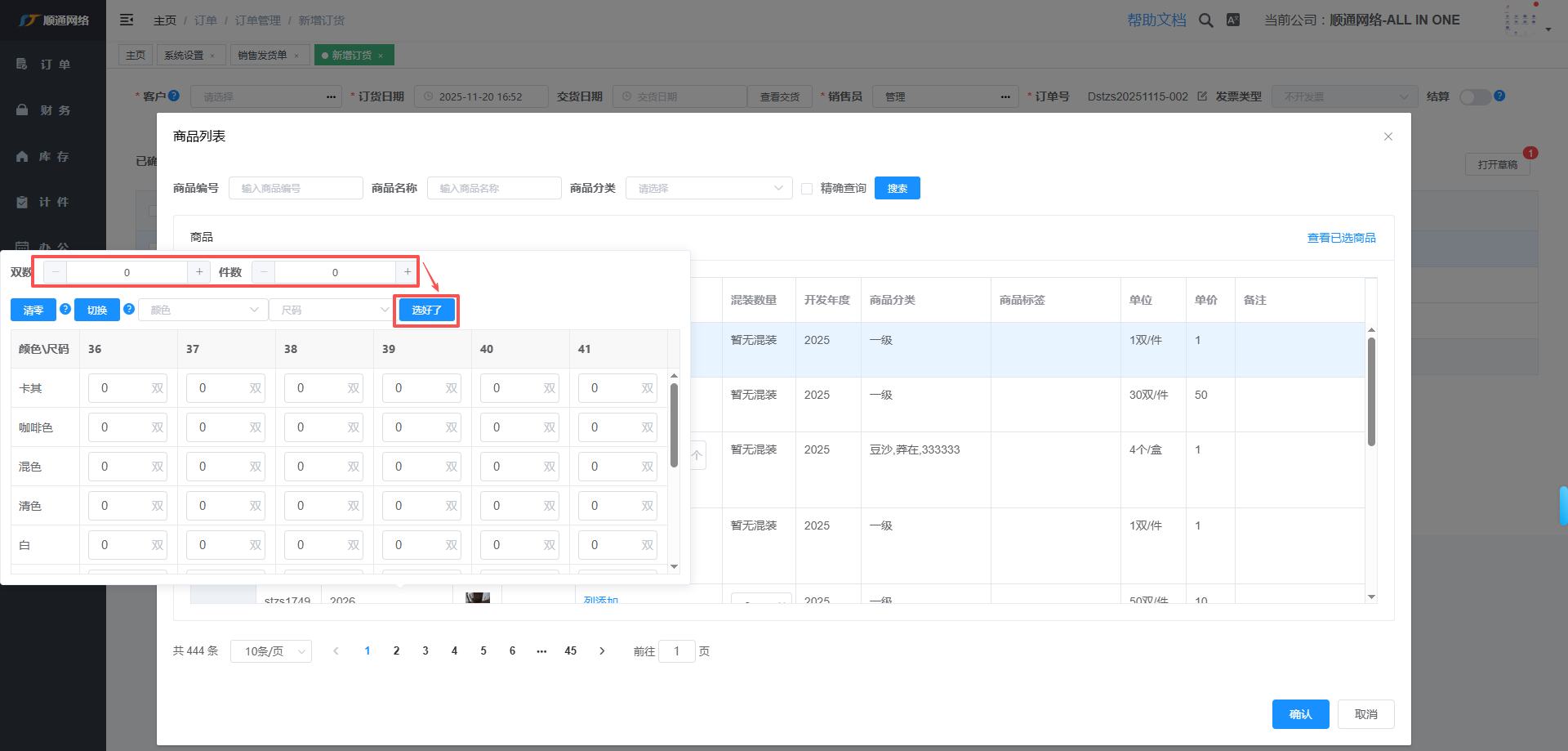Image resolution: width=1568 pixels, height=751 pixels.
Task: Open 财务 from the left sidebar
Action: [54, 110]
